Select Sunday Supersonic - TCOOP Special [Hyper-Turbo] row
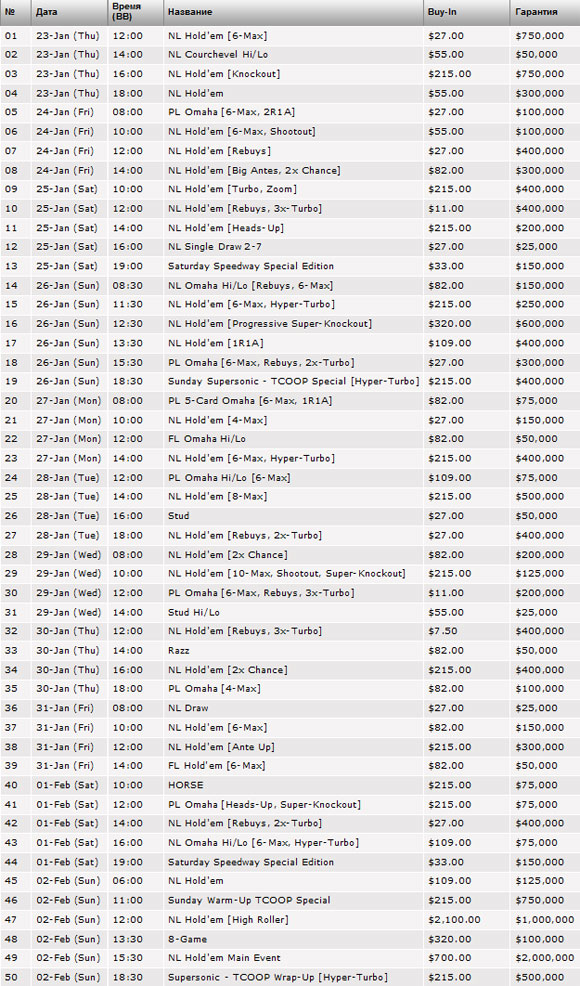Screen dimensions: 580x986 click(x=290, y=381)
